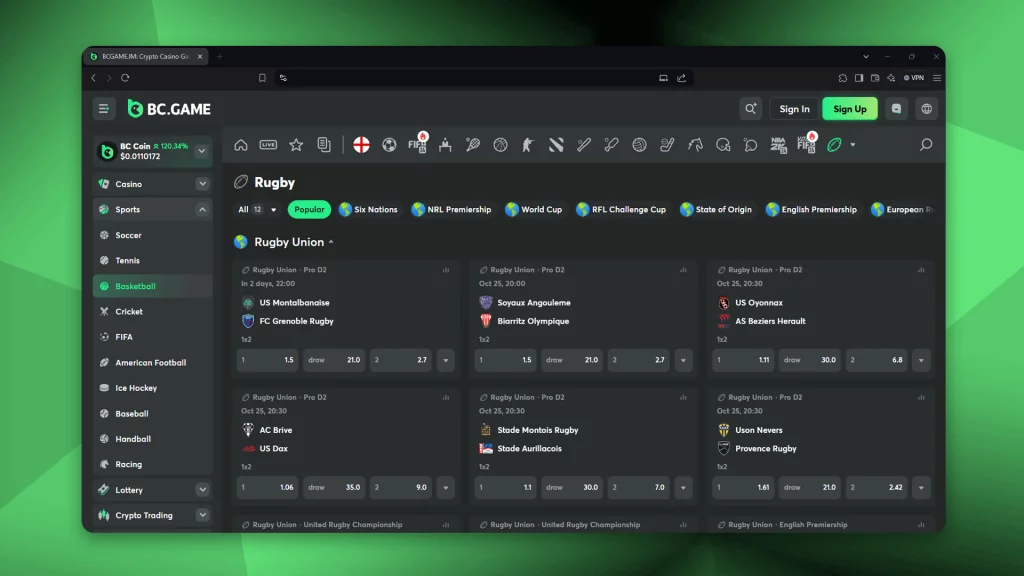Bet 1 at 1.5 on US Montalbanaise
This screenshot has width=1024, height=576.
tap(268, 360)
